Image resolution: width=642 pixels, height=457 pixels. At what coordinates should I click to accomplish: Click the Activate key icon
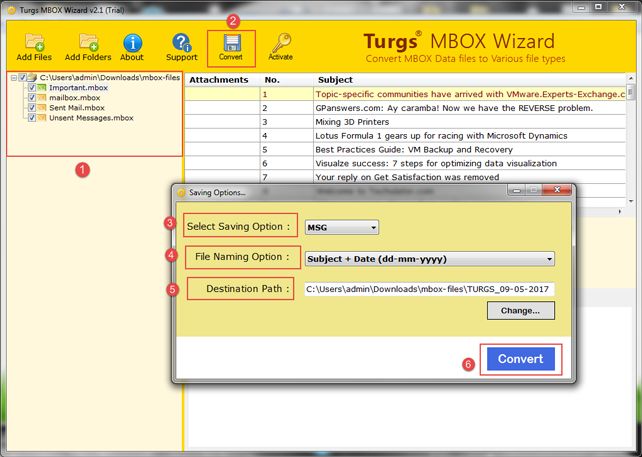click(281, 43)
